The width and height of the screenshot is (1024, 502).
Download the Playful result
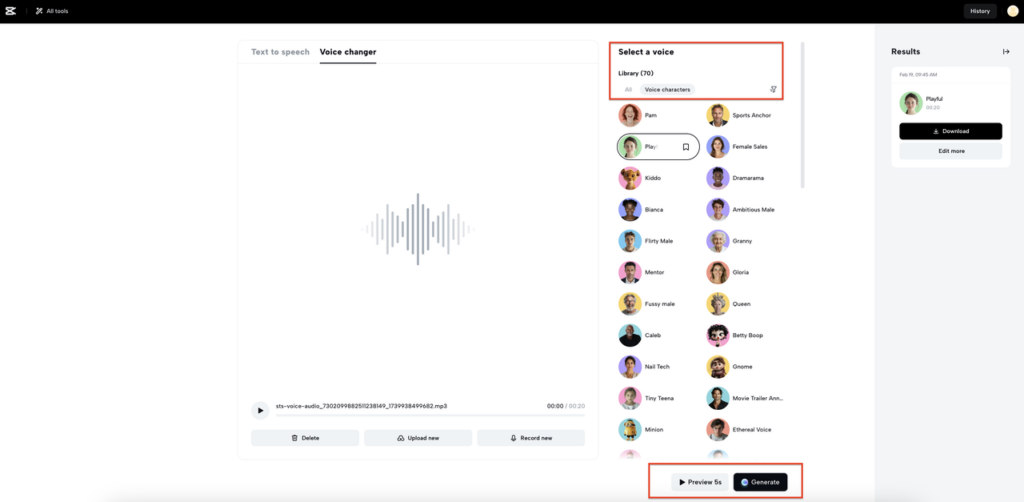(x=950, y=131)
